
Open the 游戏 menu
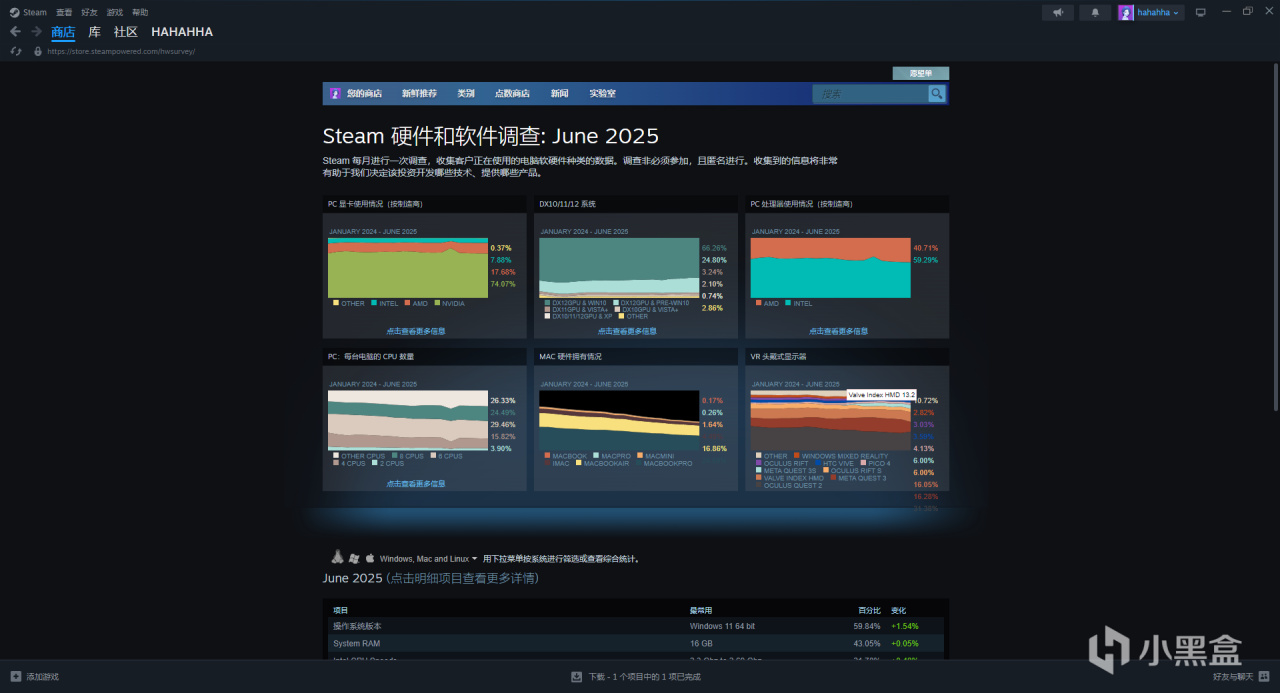point(115,12)
